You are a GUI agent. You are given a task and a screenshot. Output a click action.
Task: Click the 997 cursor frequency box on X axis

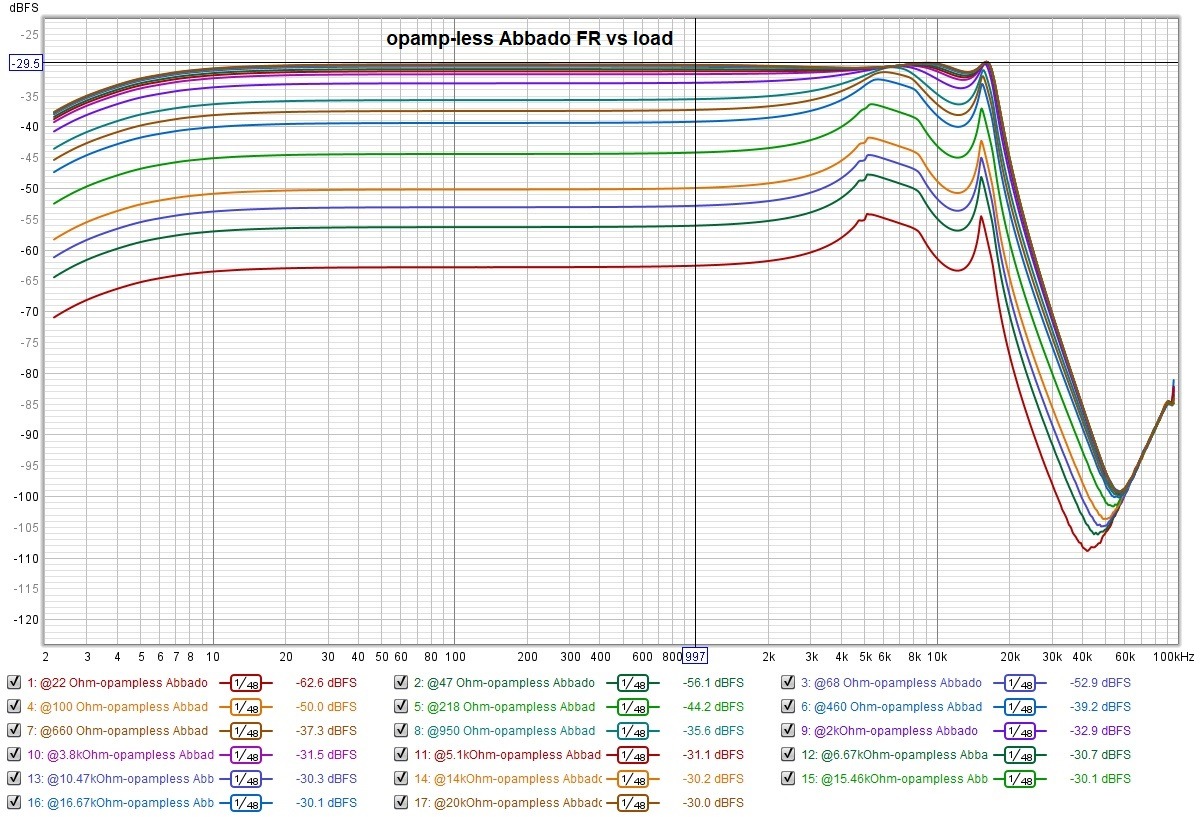click(x=695, y=656)
